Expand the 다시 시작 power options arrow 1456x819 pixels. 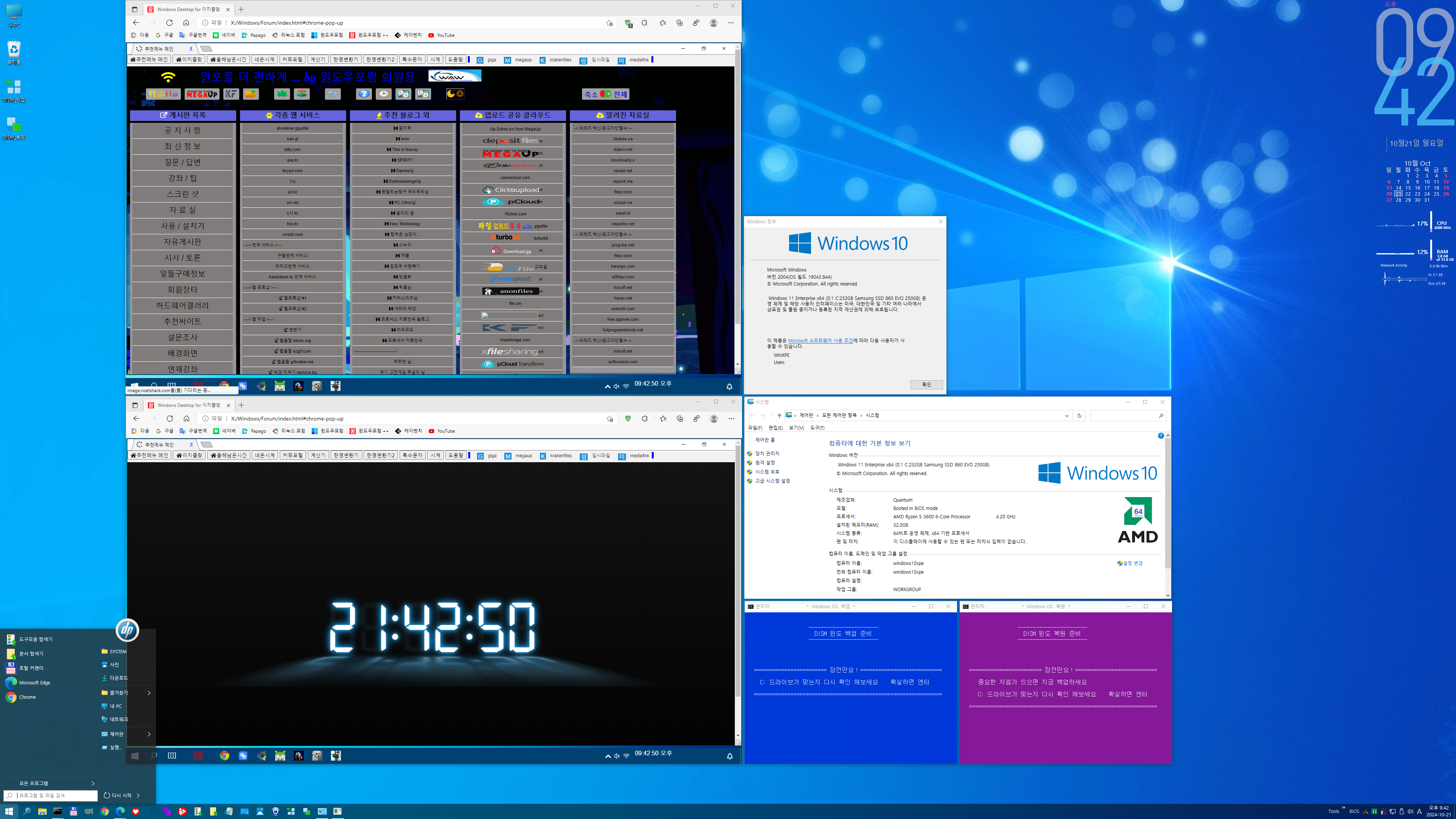138,796
